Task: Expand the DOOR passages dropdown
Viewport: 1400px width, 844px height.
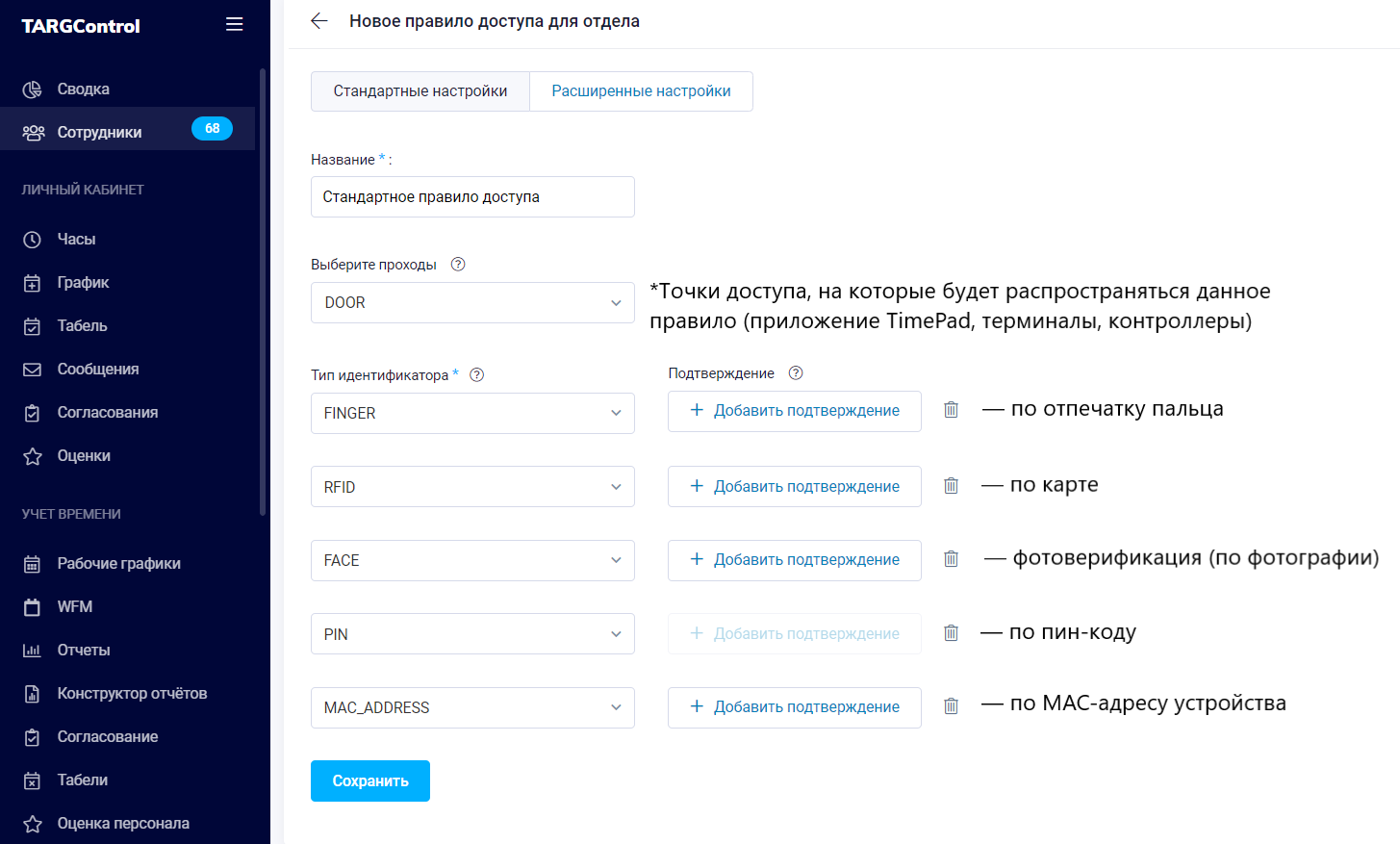Action: click(x=472, y=302)
